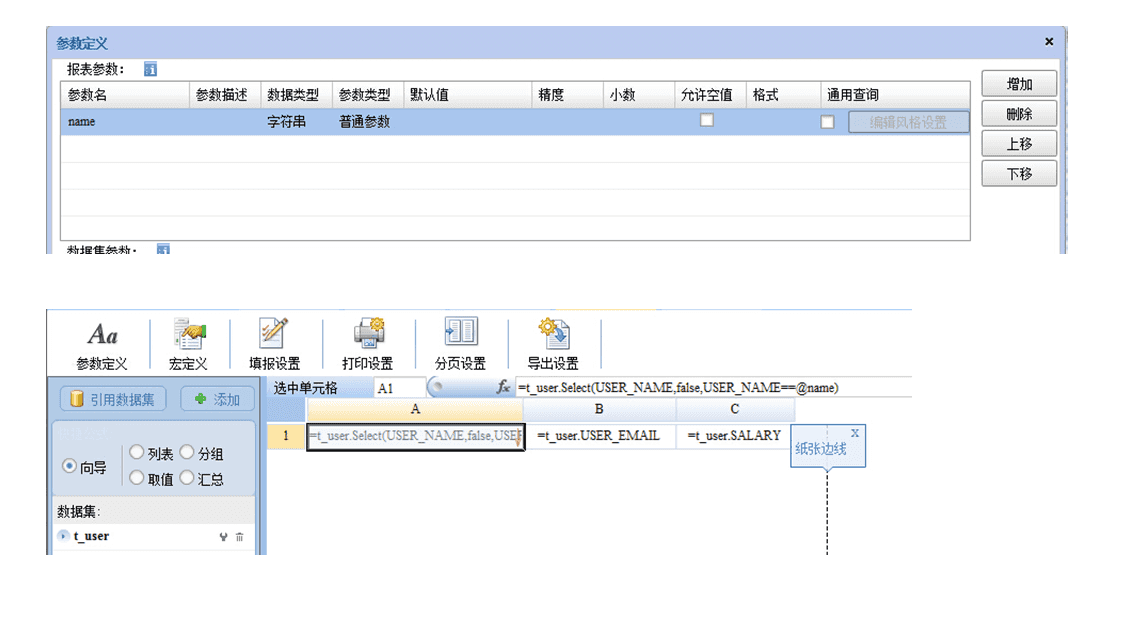Close the 纸张边线 tooltip with x
The image size is (1134, 640).
(855, 433)
